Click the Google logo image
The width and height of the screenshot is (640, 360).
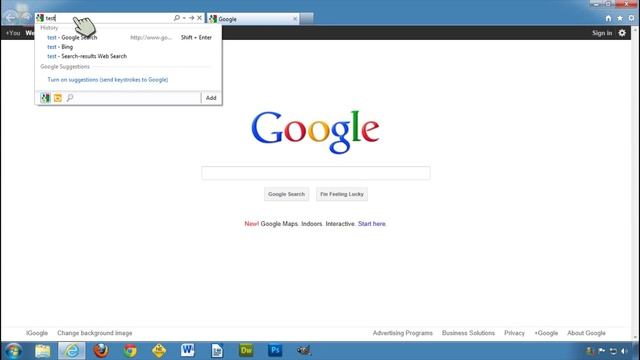(315, 132)
